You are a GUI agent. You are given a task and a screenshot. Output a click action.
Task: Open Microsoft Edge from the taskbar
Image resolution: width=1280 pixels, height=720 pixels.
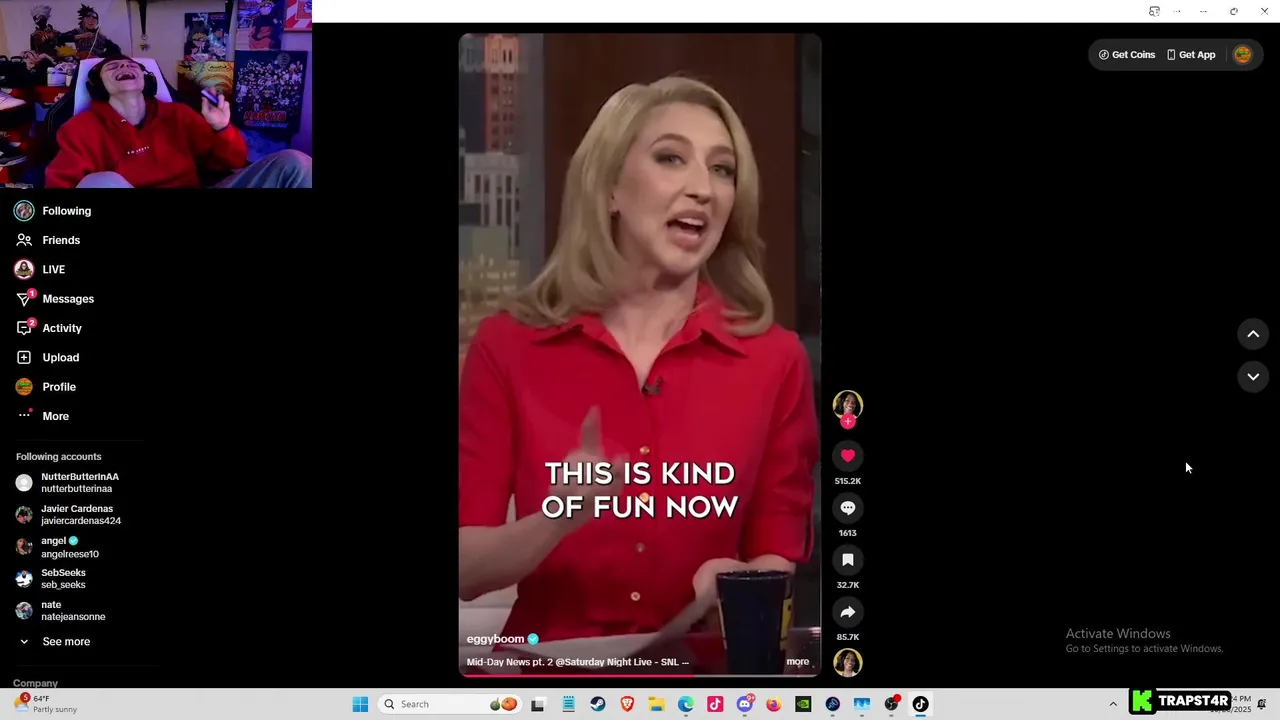tap(685, 704)
